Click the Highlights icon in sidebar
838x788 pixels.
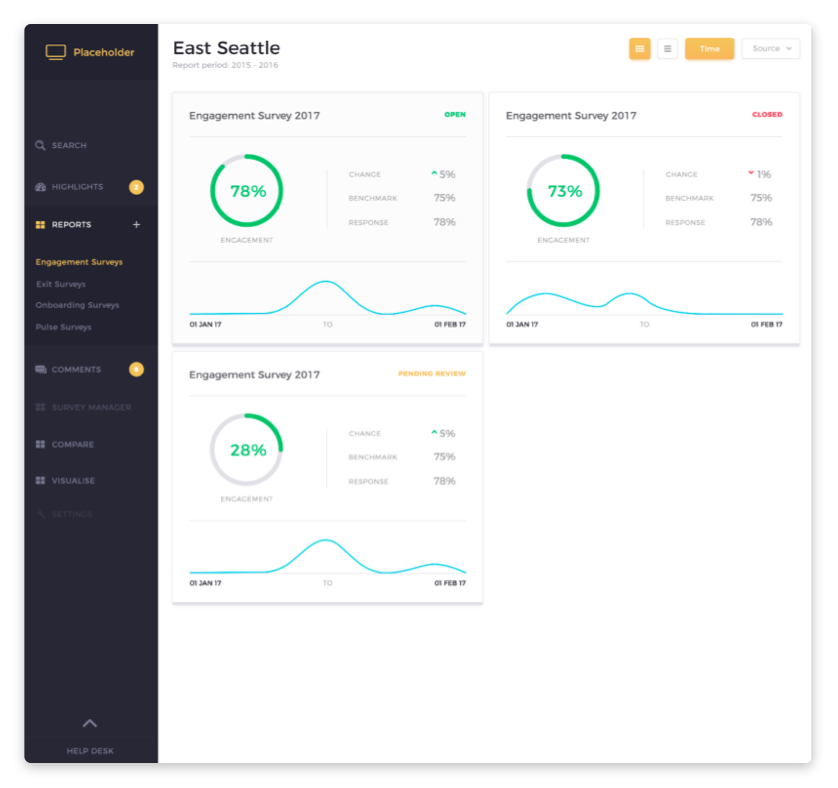tap(40, 187)
